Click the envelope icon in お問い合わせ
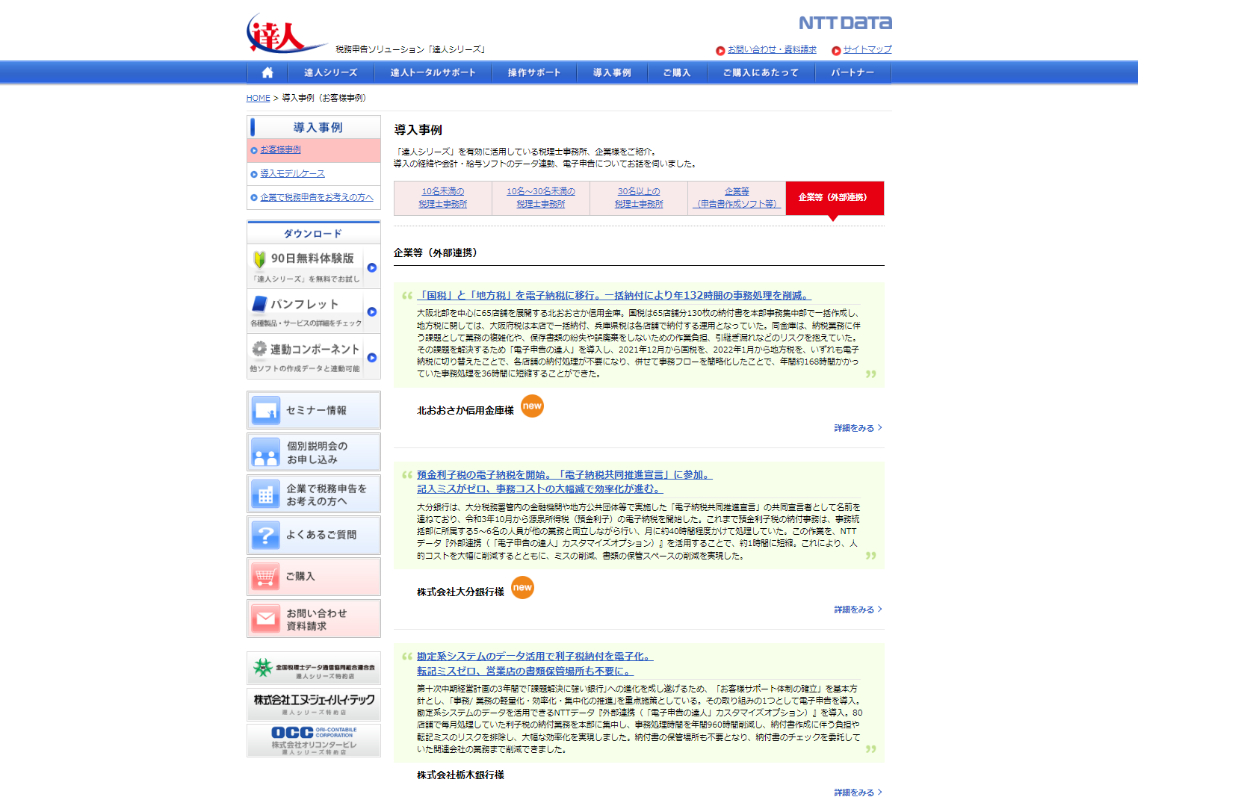Image resolution: width=1250 pixels, height=800 pixels. [266, 620]
